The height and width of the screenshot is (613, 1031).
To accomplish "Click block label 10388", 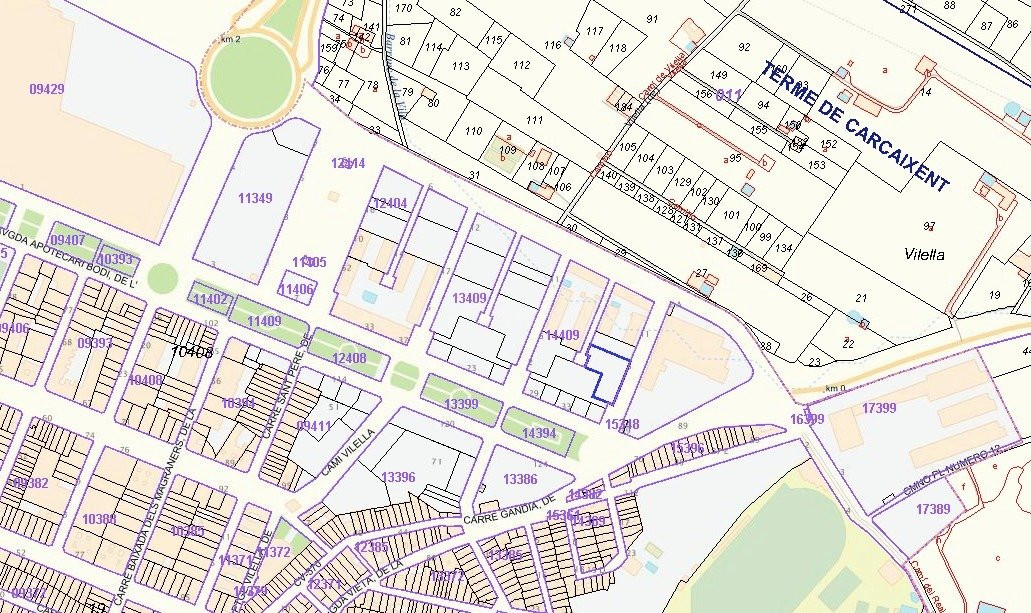I will [99, 519].
